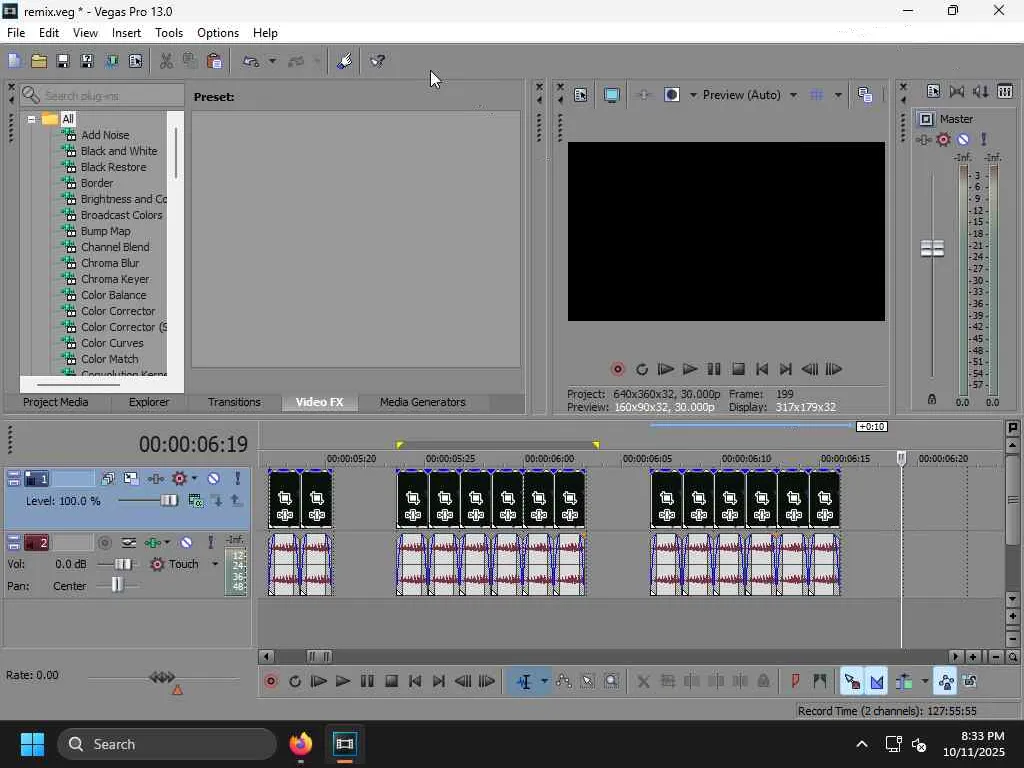Open What's This help icon
This screenshot has width=1024, height=768.
pyautogui.click(x=377, y=61)
